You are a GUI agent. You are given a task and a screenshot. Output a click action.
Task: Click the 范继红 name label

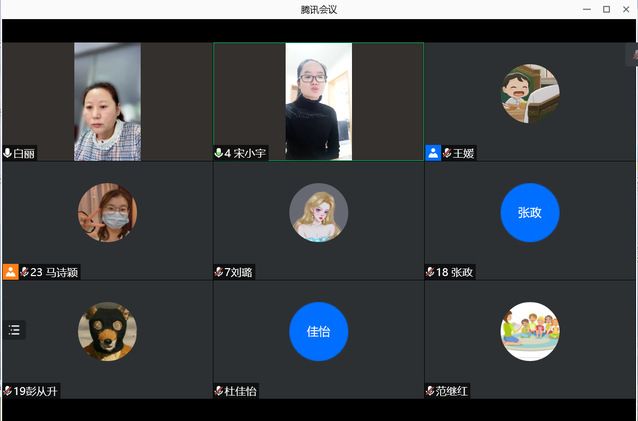coord(453,391)
